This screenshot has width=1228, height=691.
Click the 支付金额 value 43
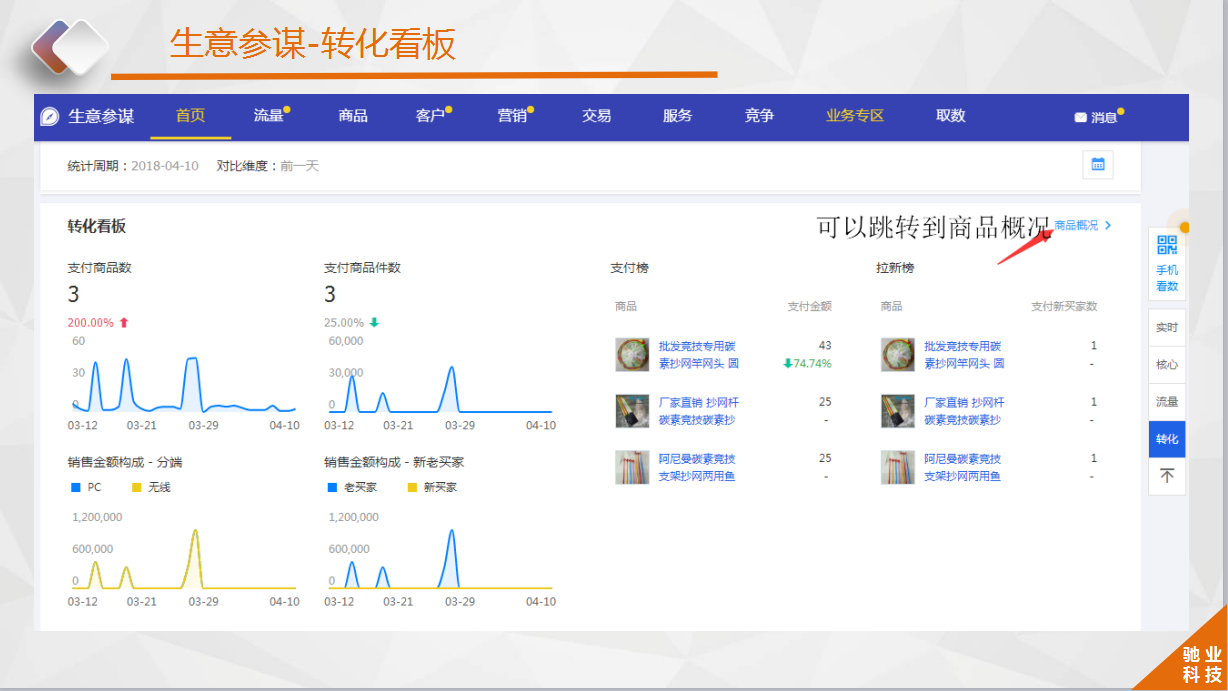pyautogui.click(x=825, y=346)
